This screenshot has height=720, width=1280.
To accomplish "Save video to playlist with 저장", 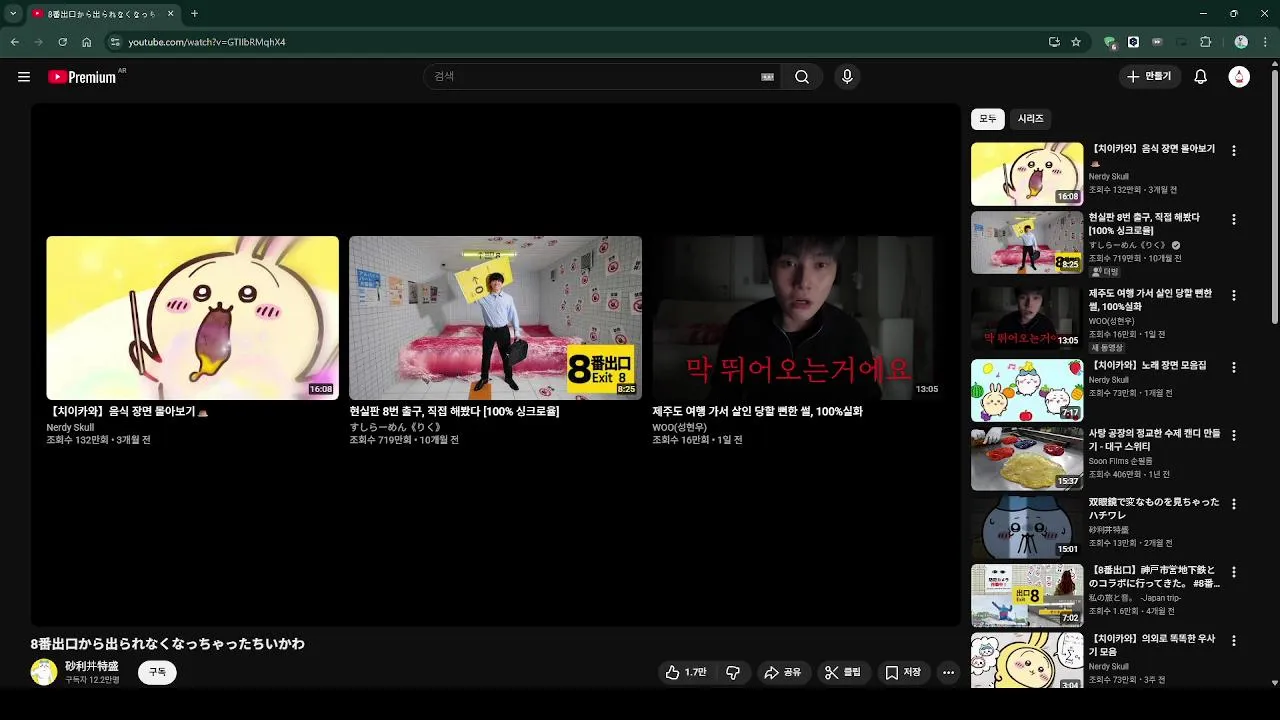I will pos(902,673).
